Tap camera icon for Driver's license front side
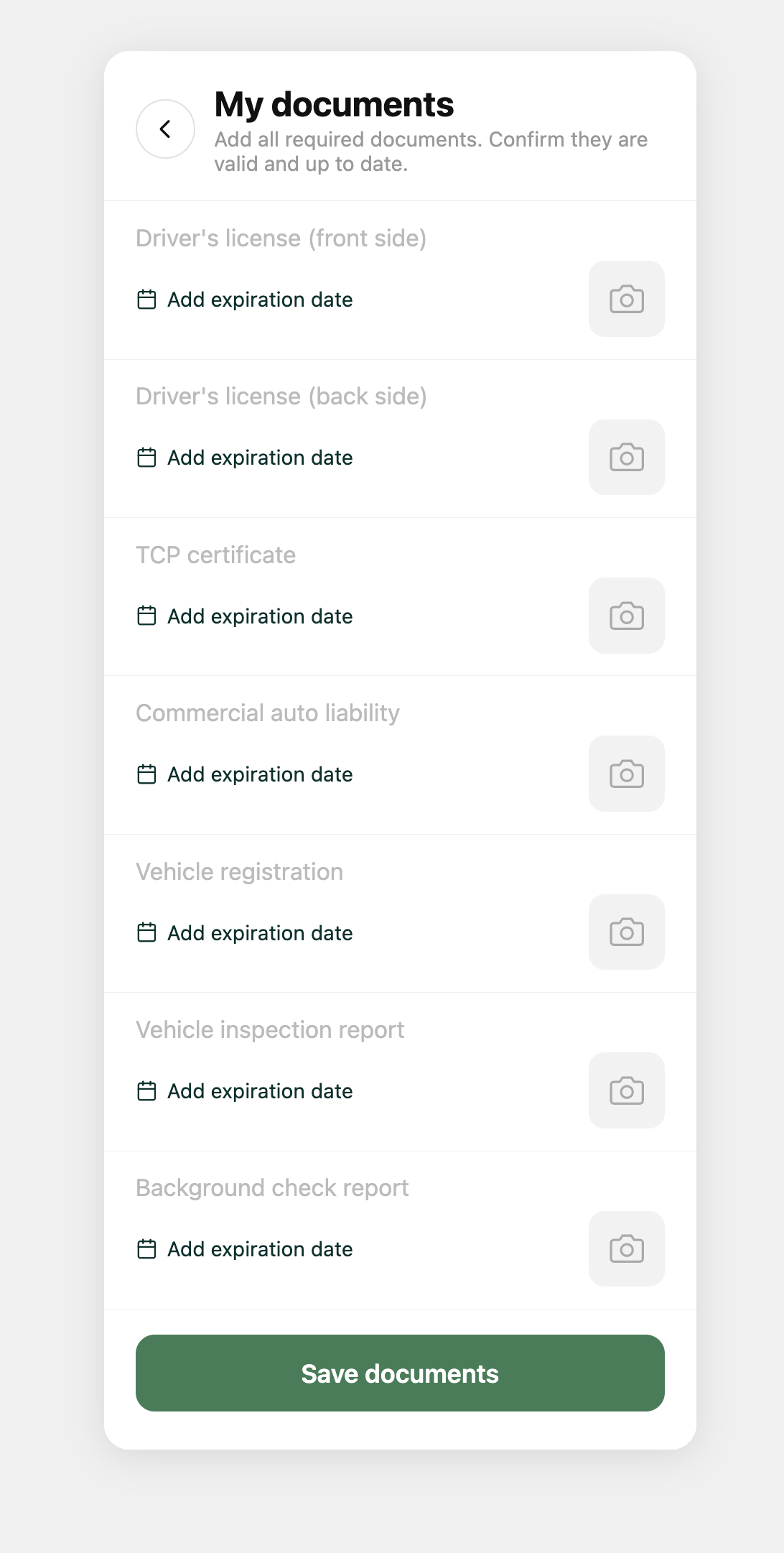This screenshot has width=784, height=1553. 626,299
